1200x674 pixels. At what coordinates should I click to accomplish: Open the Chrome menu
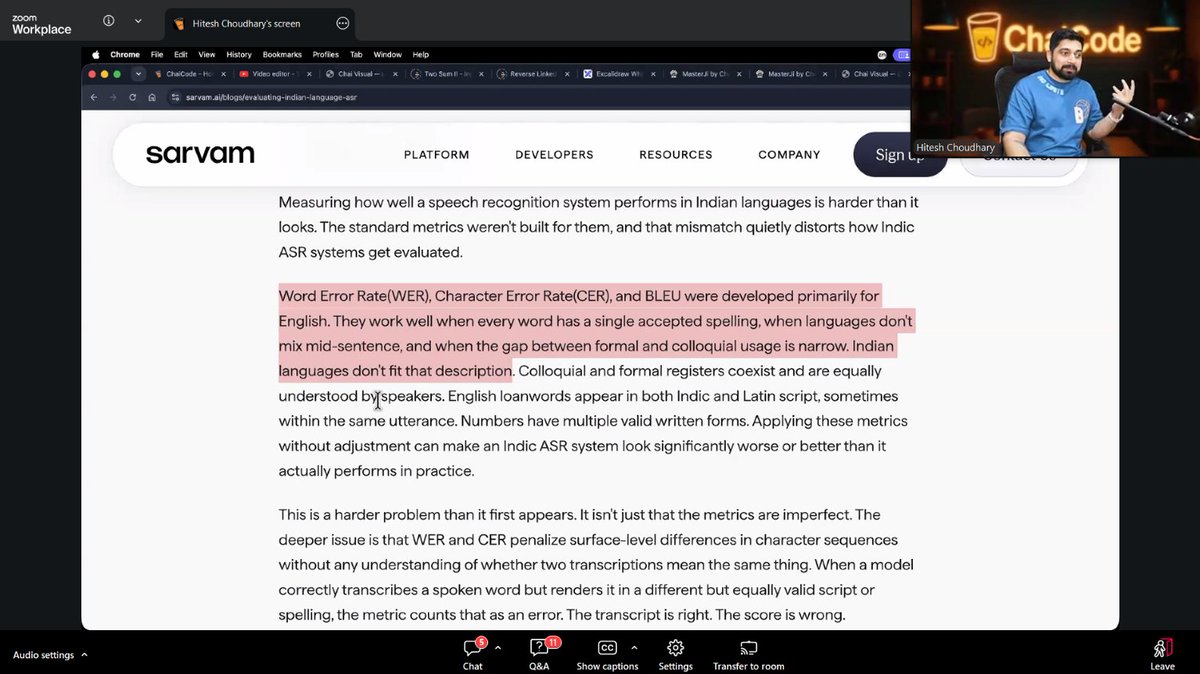tap(125, 55)
